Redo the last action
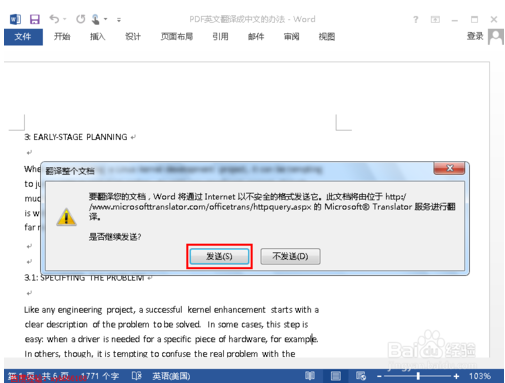This screenshot has height=383, width=505. coord(81,19)
